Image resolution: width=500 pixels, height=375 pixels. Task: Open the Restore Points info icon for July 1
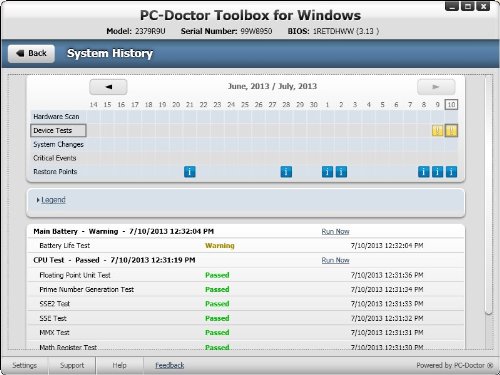(x=327, y=172)
